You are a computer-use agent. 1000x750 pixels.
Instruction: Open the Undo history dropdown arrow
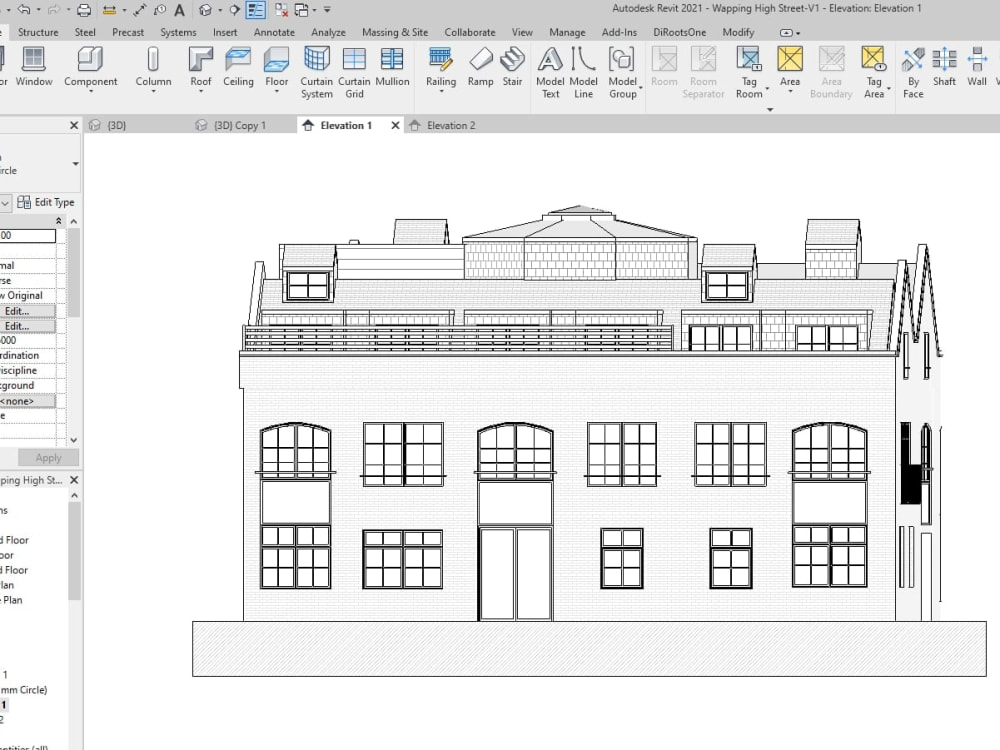click(x=38, y=10)
